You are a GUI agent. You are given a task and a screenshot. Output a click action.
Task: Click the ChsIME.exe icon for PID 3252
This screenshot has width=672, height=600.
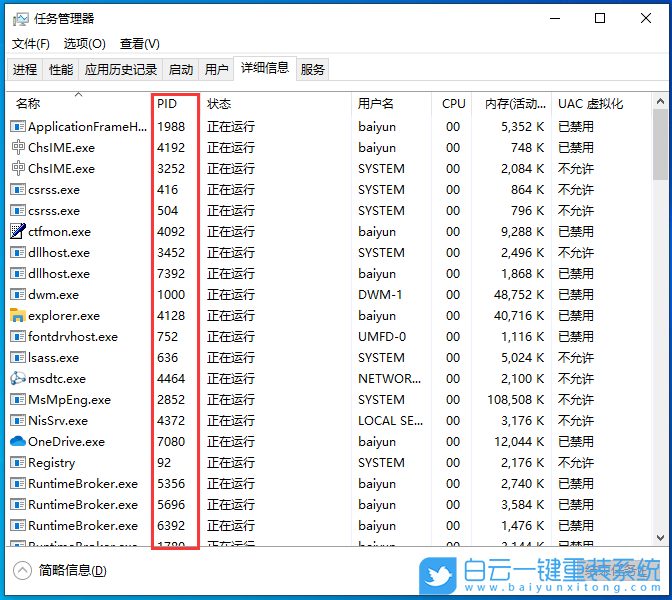pyautogui.click(x=18, y=168)
